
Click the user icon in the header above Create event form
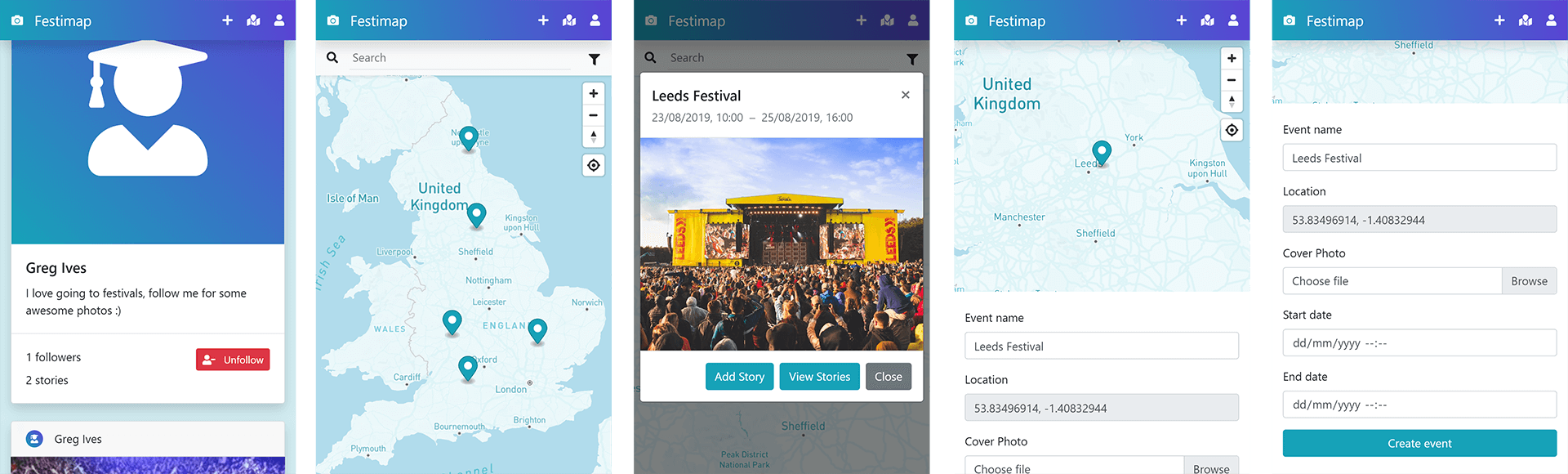point(1551,20)
